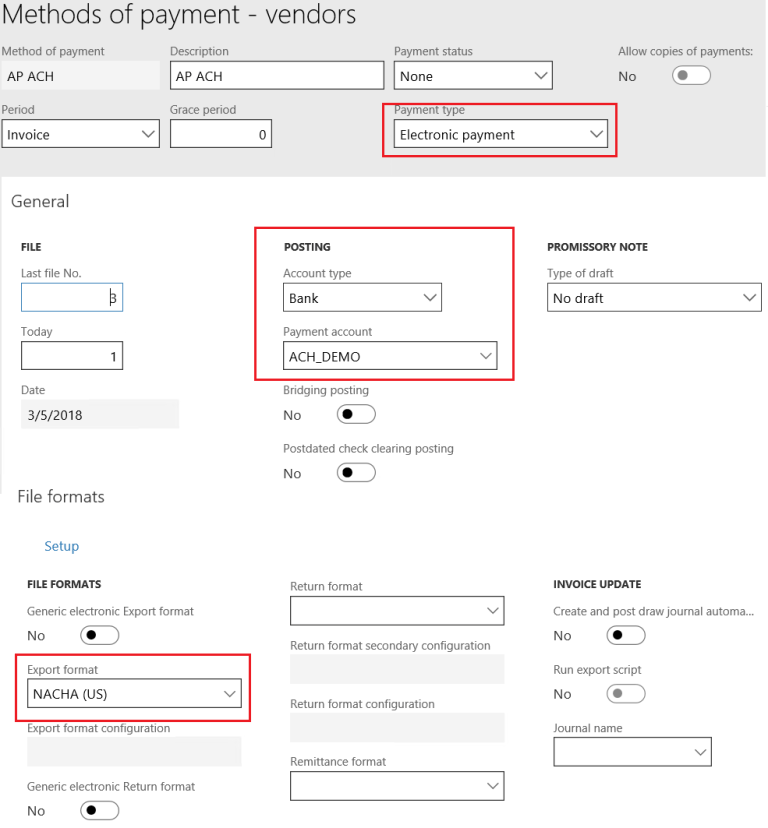Open Remittance format dropdown
768x828 pixels.
point(397,786)
